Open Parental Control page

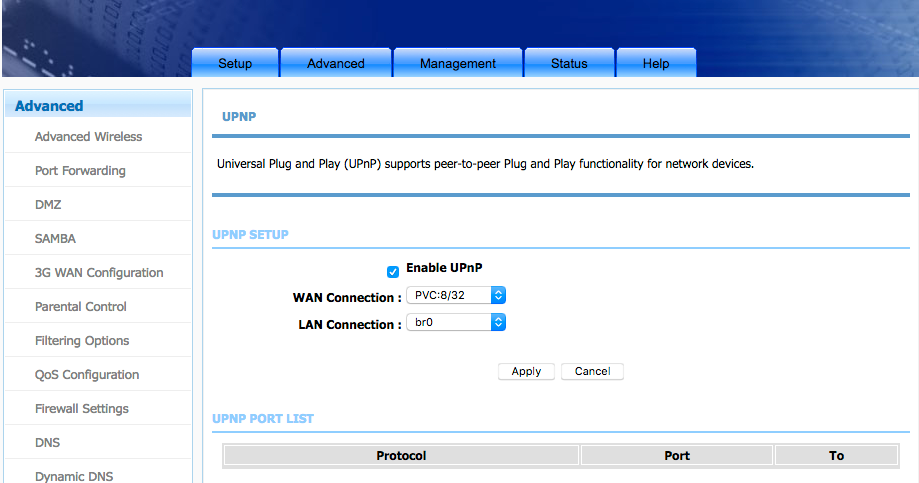[81, 307]
